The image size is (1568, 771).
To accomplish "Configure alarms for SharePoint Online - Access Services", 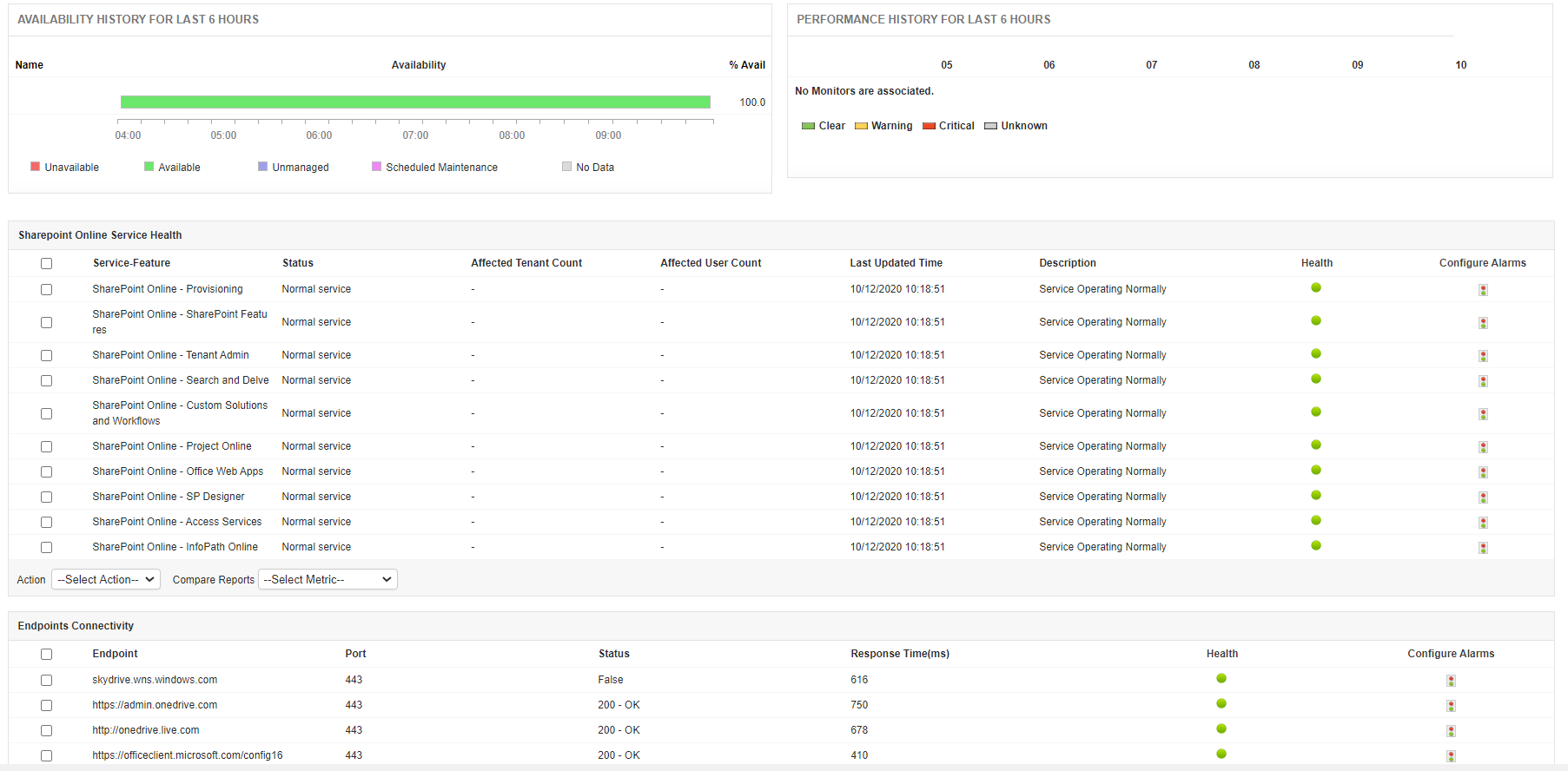I will coord(1483,523).
